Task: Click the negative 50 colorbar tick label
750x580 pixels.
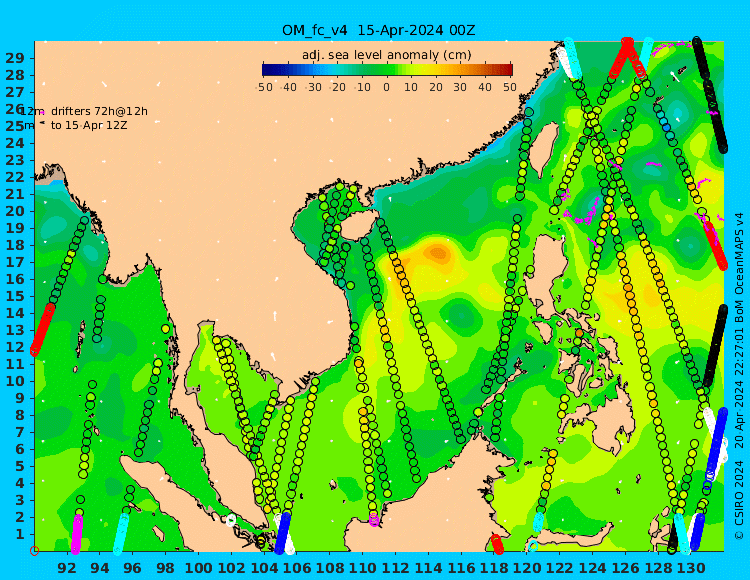Action: coord(265,87)
